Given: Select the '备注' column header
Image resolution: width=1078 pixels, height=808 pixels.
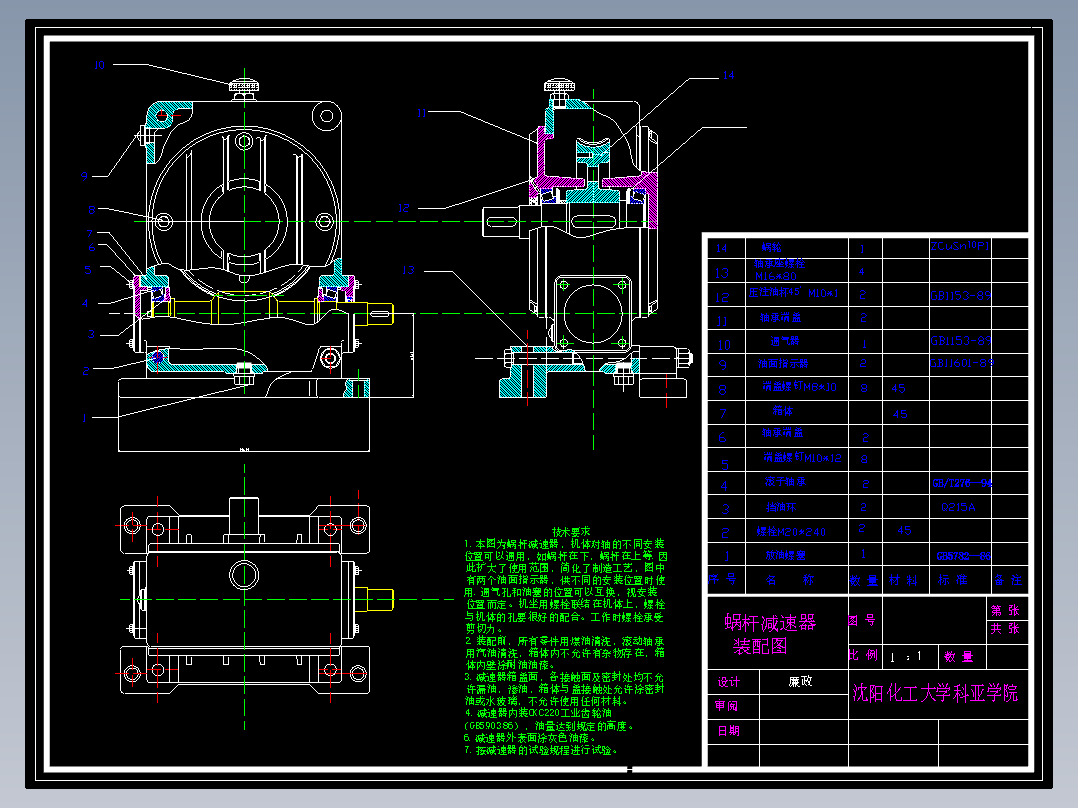Looking at the screenshot, I should pos(1008,580).
